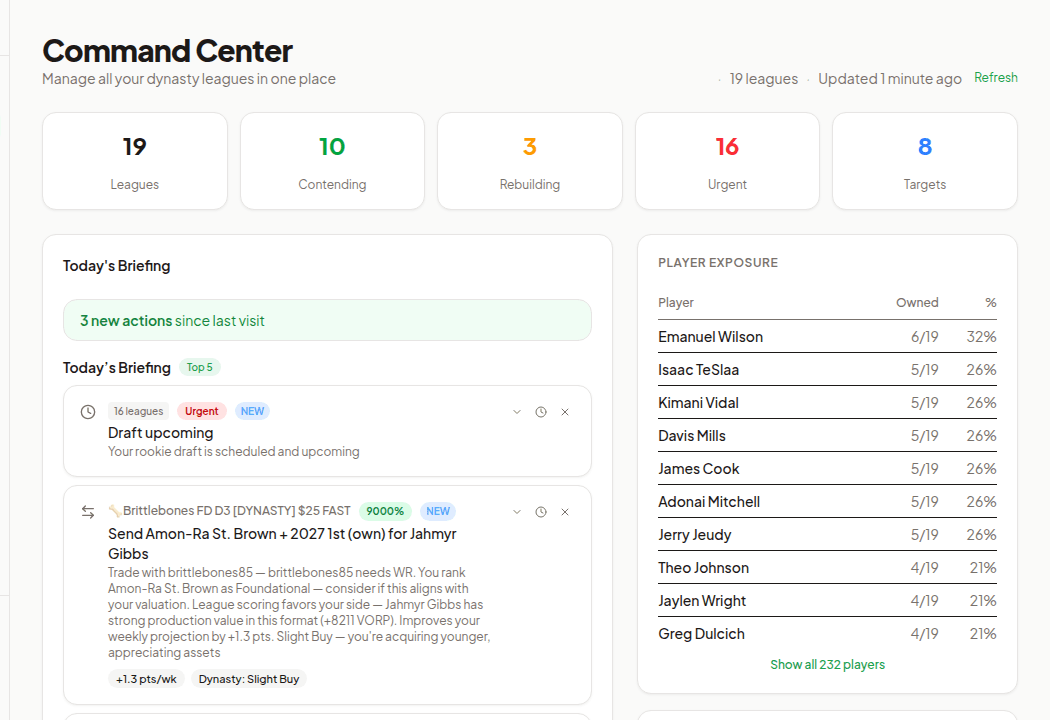Snooze the Draft upcoming alert via its clock icon
The image size is (1050, 720).
(541, 411)
